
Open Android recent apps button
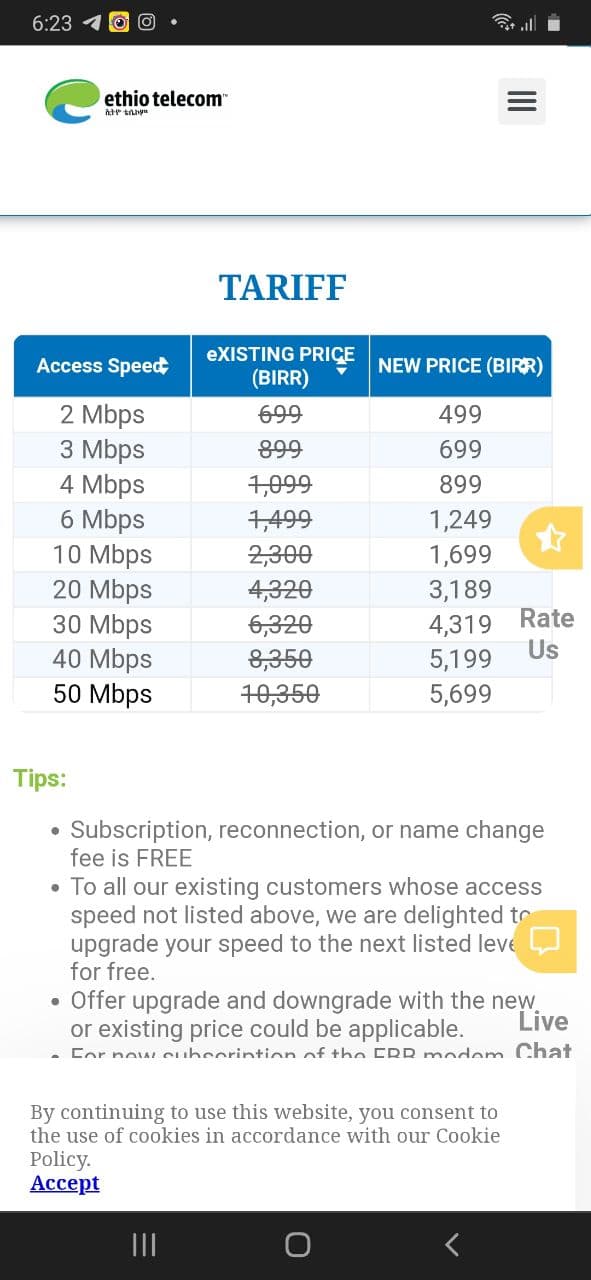[144, 1244]
